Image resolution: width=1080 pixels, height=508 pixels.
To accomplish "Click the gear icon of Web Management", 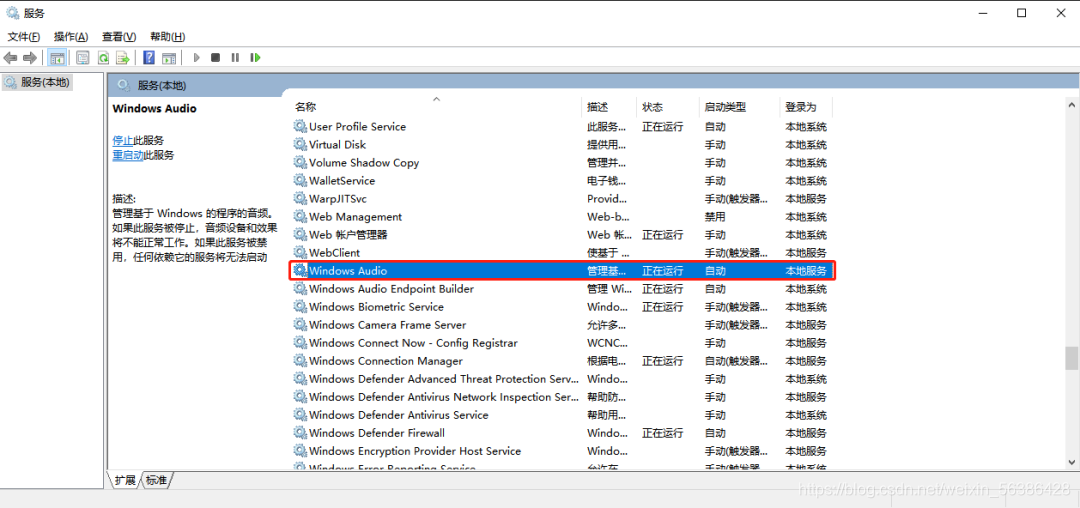I will point(300,217).
